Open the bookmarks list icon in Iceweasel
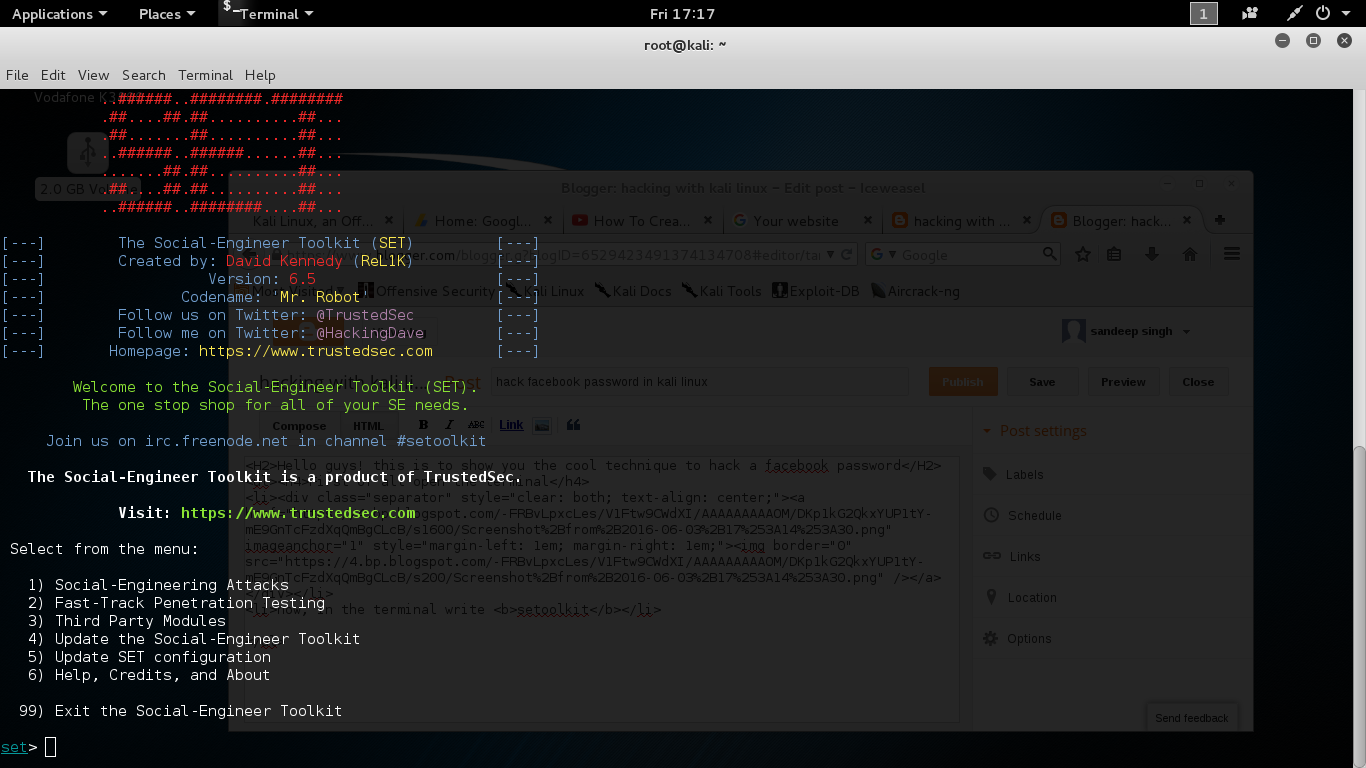 click(1114, 254)
